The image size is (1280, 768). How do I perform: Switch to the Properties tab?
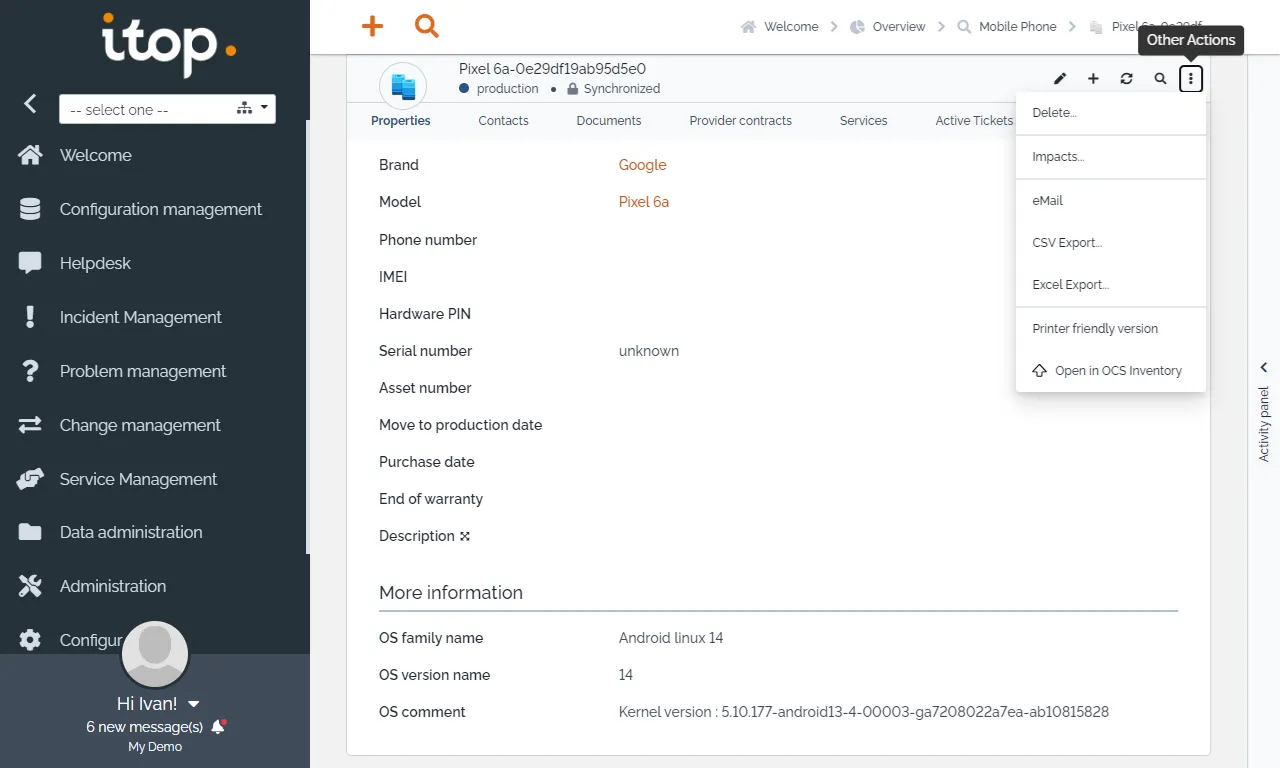tap(400, 121)
